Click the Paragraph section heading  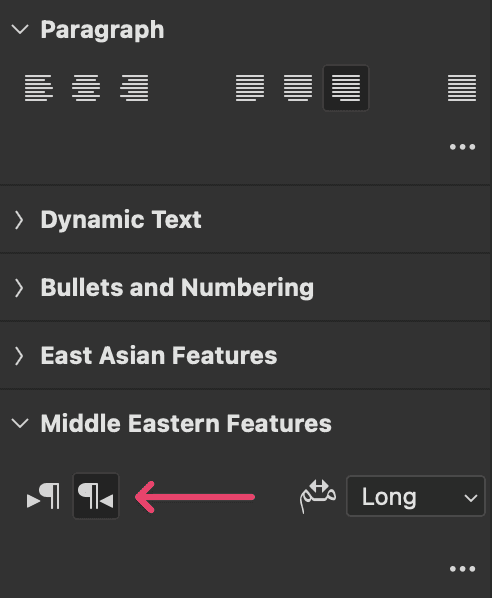[x=102, y=30]
